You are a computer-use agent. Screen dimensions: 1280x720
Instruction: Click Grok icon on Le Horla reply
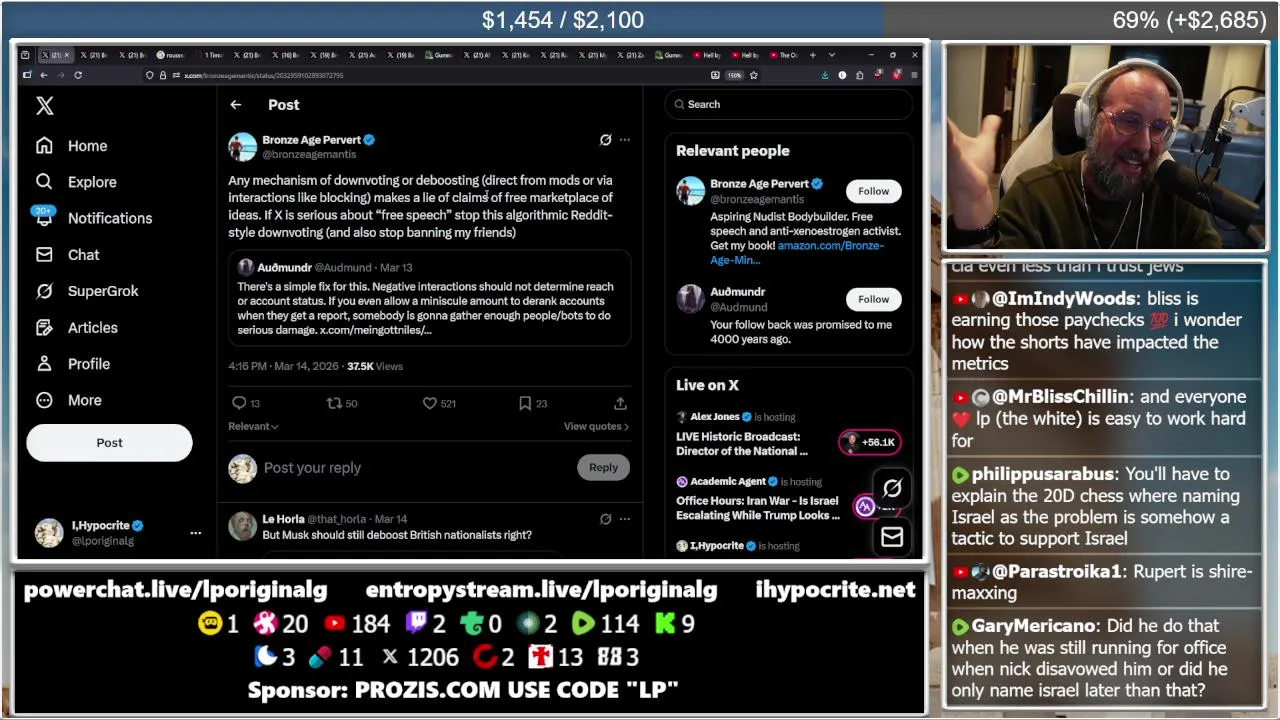(x=605, y=519)
